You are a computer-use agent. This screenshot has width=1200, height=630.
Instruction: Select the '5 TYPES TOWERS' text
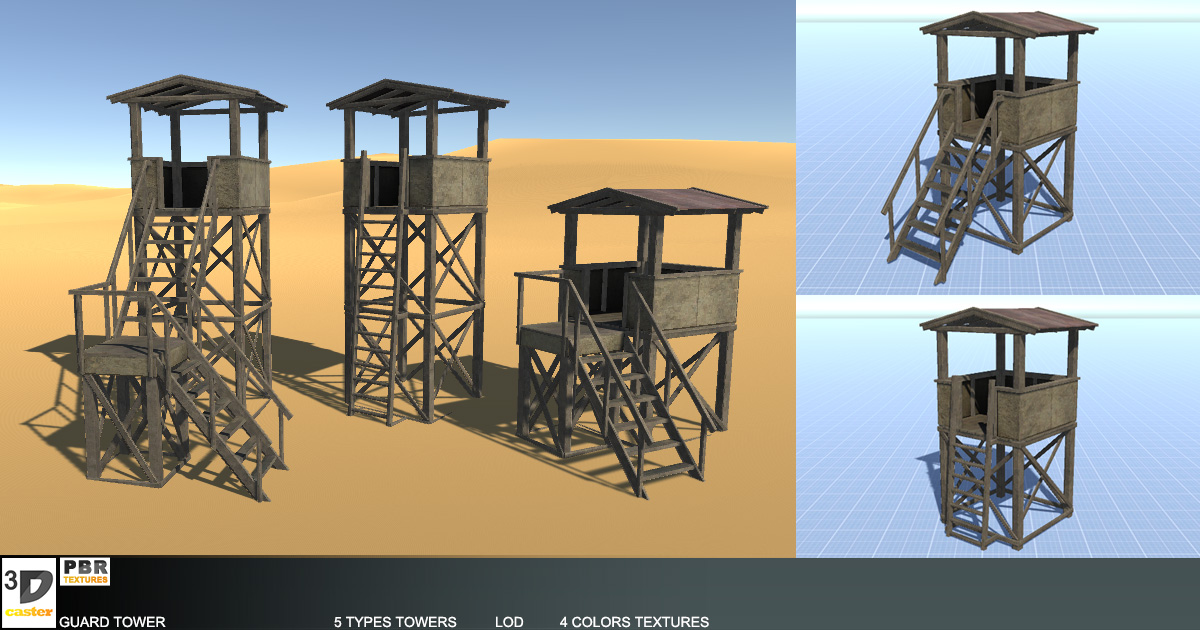click(x=395, y=622)
